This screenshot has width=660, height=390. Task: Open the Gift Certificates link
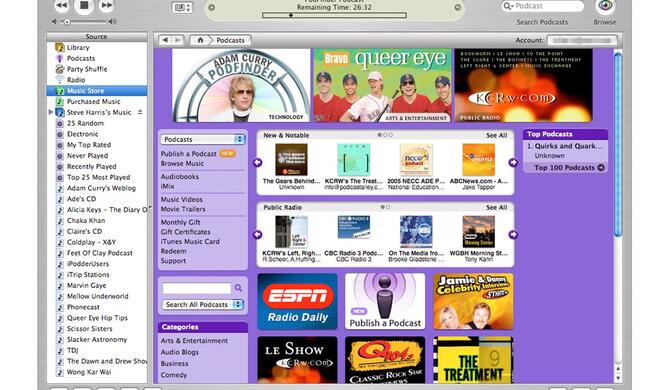coord(185,232)
